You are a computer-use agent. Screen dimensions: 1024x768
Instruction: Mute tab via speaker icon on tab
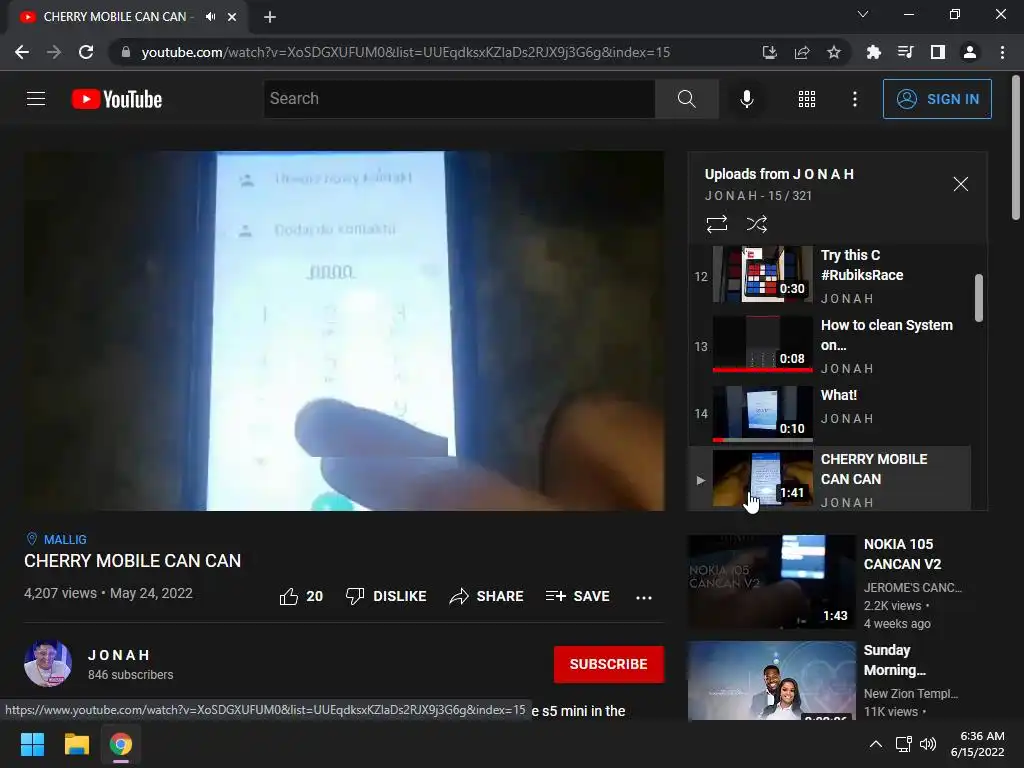point(210,17)
